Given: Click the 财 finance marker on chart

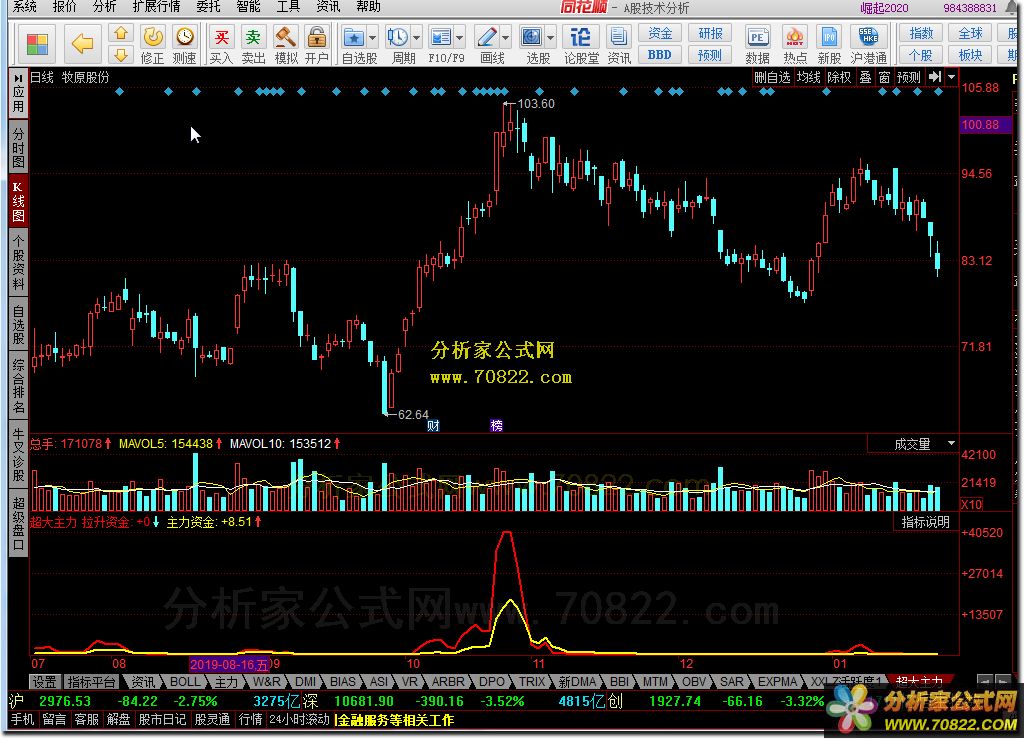Looking at the screenshot, I should [x=433, y=426].
